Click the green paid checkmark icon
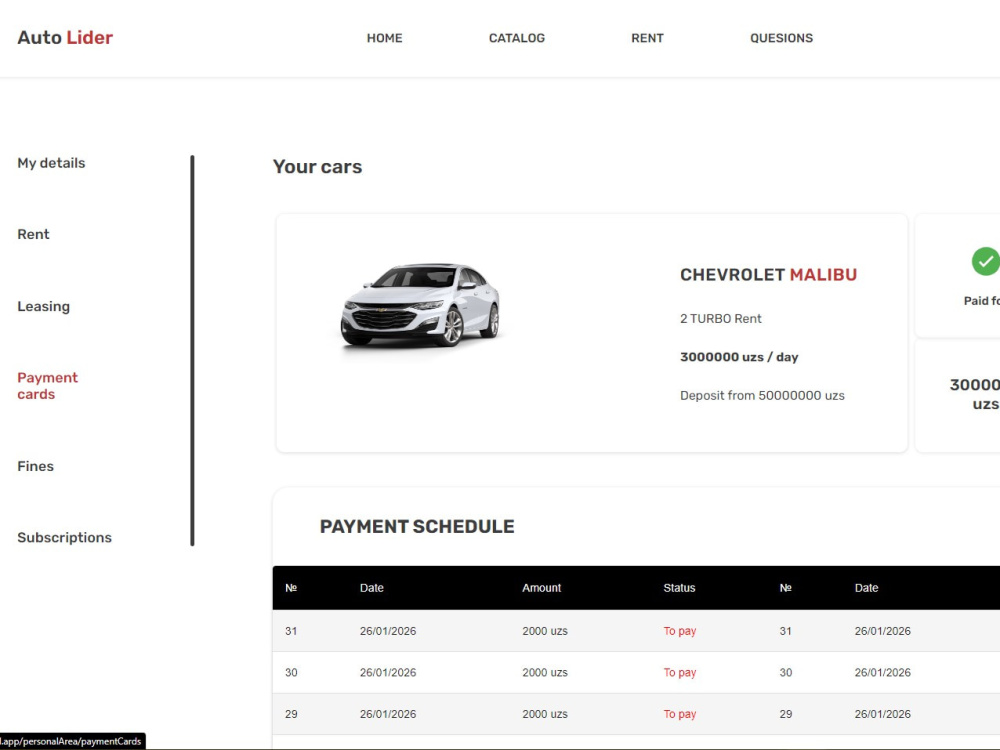 985,261
